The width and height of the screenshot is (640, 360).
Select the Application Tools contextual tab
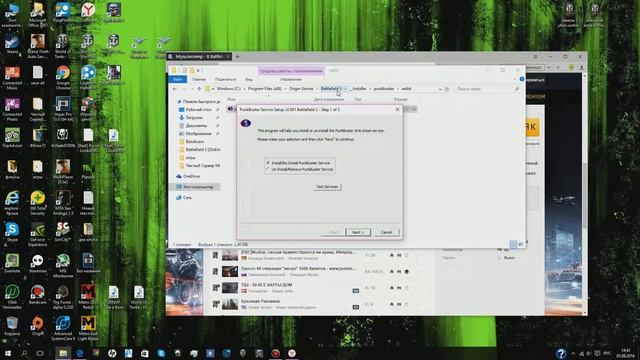coord(291,71)
